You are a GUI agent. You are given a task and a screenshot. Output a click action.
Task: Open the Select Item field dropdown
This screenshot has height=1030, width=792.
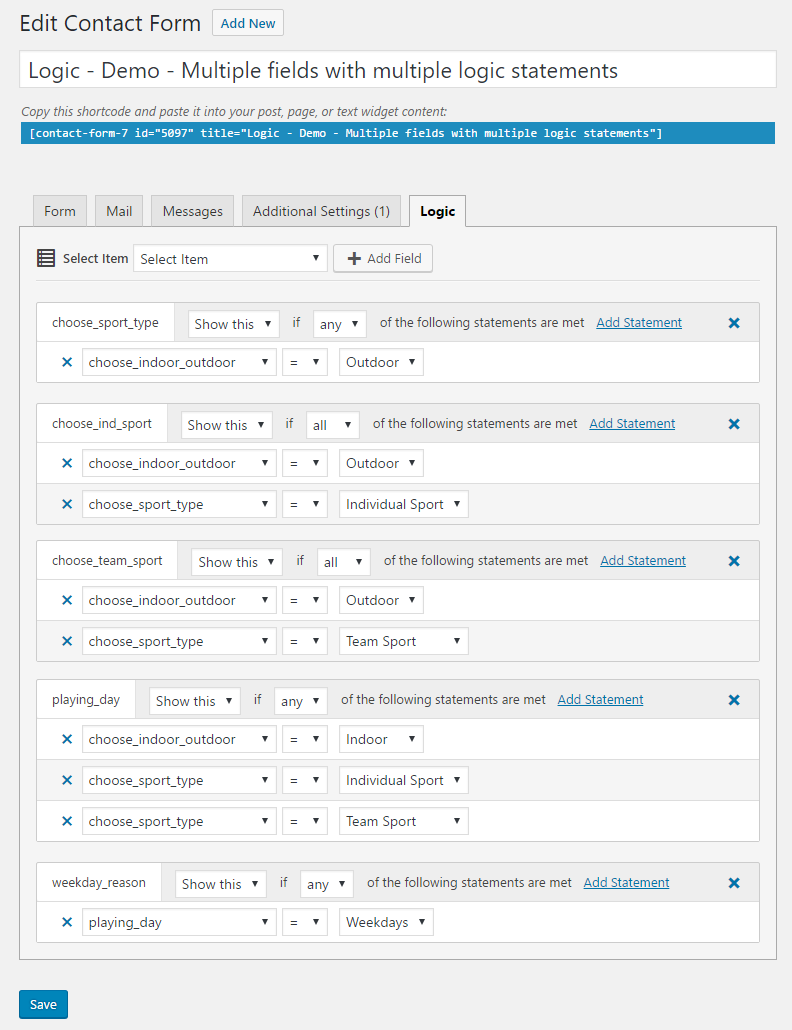click(230, 259)
